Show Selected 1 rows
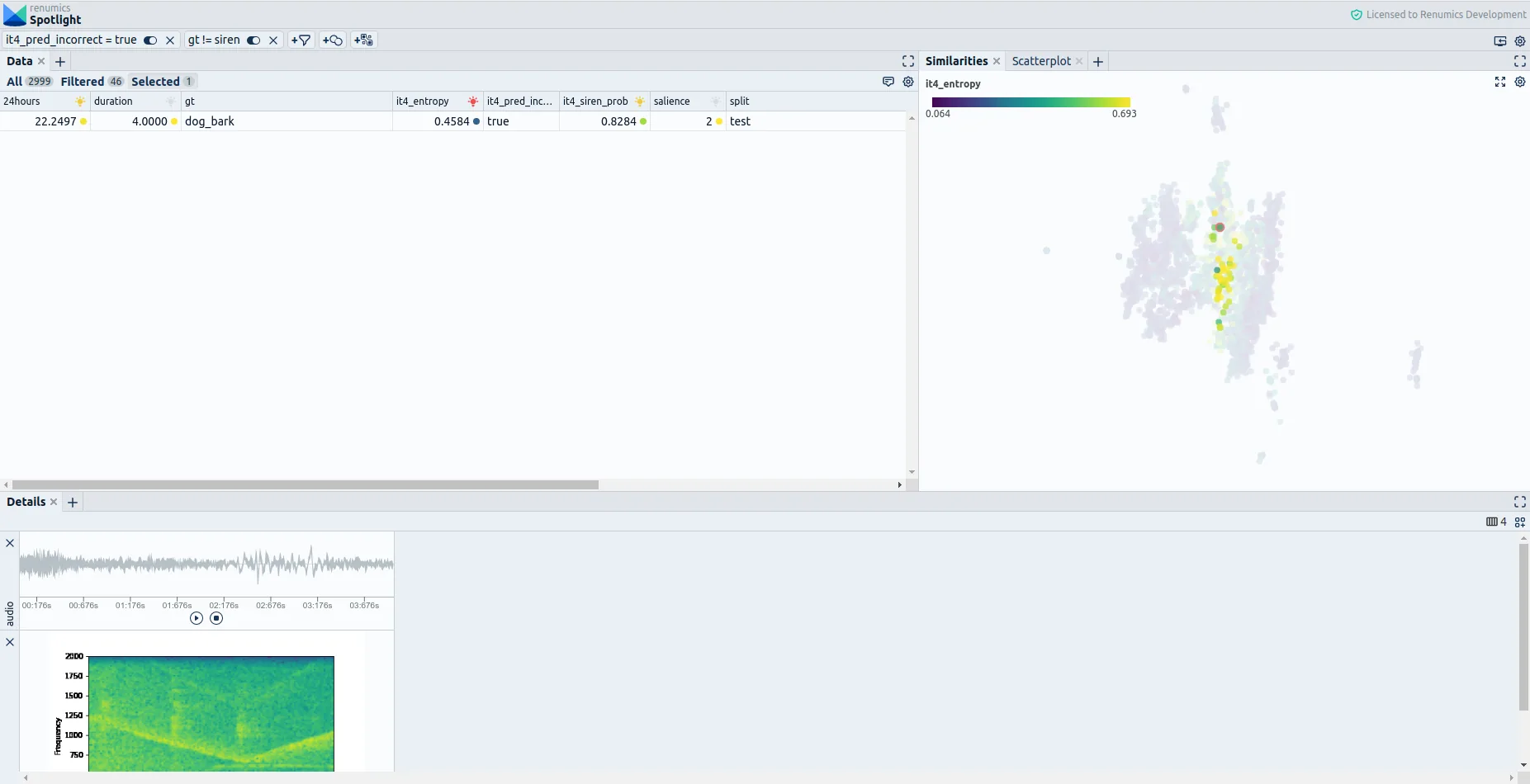1530x784 pixels. (163, 81)
